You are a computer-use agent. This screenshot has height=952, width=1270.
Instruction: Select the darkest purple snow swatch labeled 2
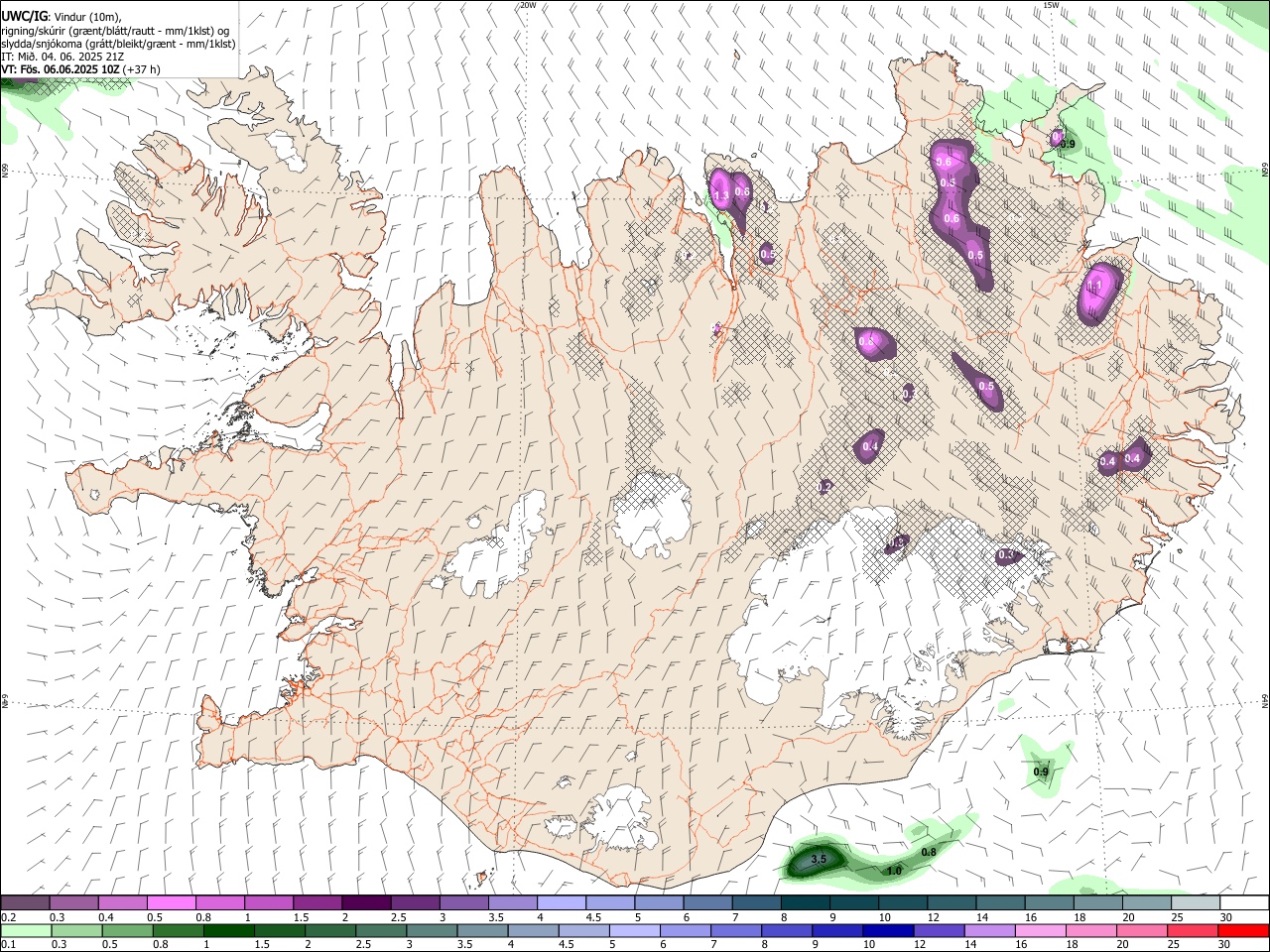(365, 903)
